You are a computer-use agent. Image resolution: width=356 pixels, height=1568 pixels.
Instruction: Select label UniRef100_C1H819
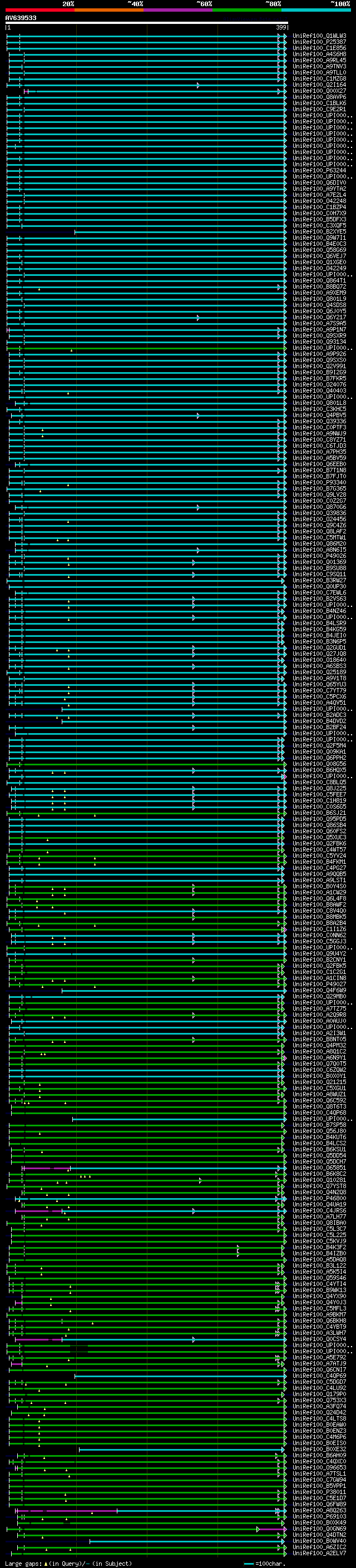[x=319, y=800]
